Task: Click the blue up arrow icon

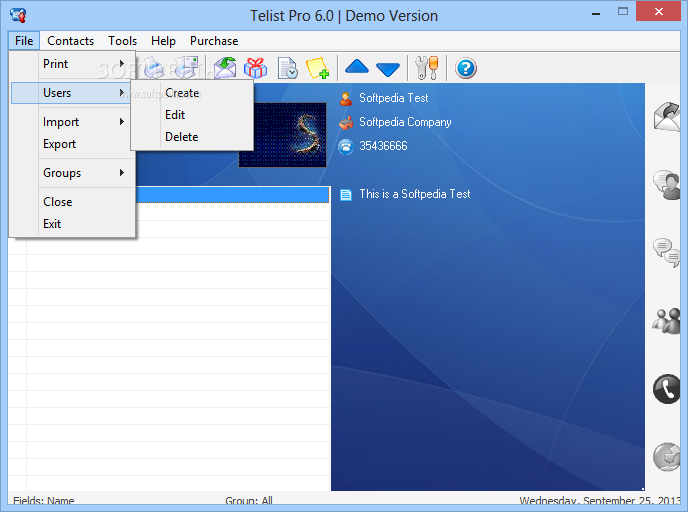Action: (x=357, y=67)
